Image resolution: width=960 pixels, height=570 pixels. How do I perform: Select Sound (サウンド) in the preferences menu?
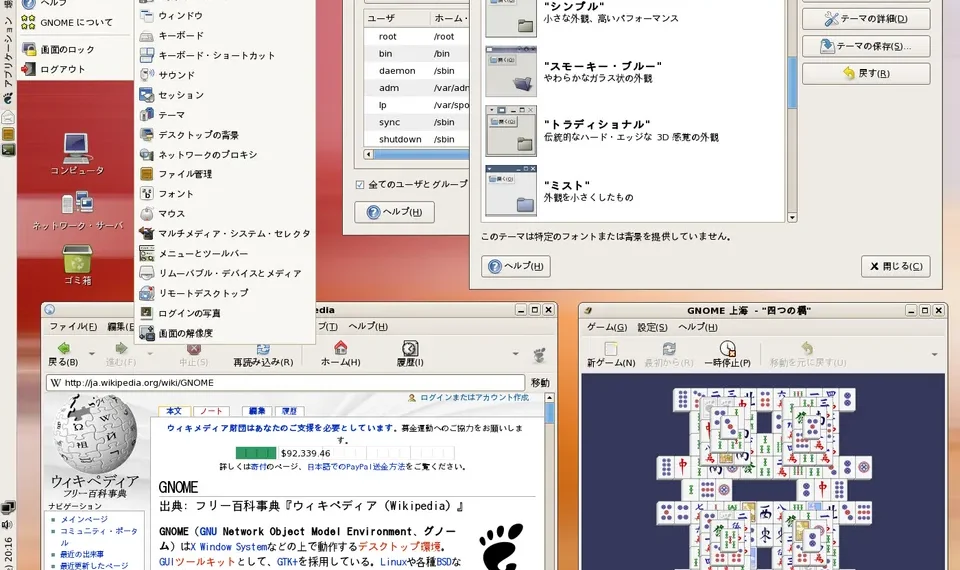(176, 75)
